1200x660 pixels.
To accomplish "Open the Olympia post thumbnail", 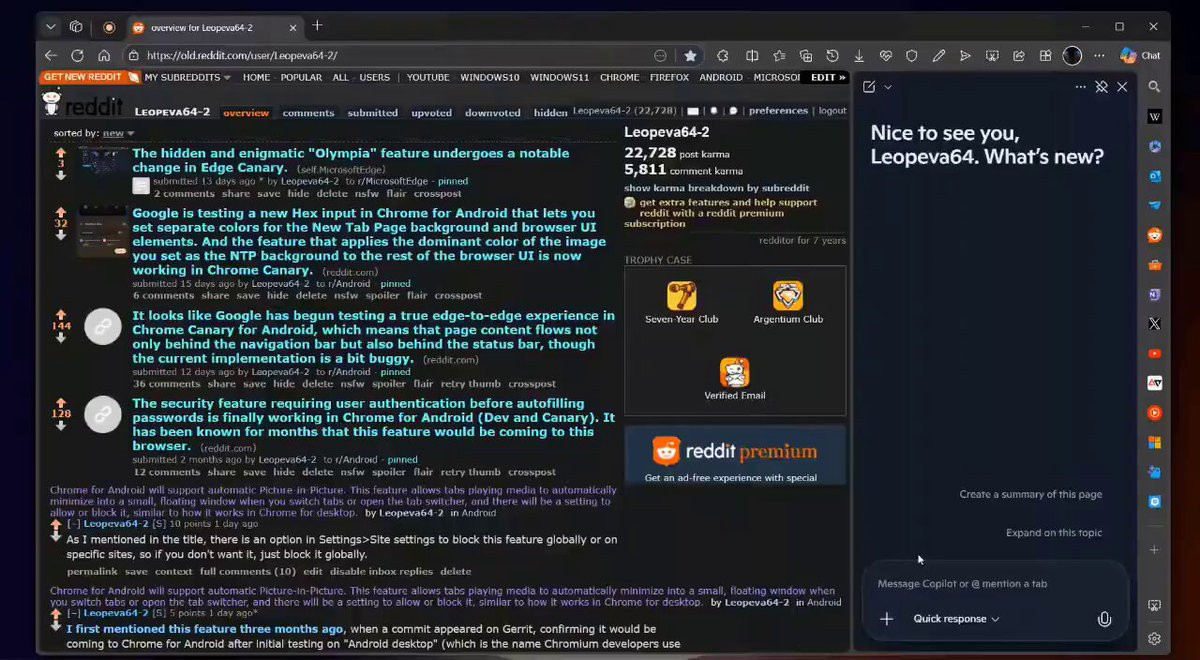I will click(x=103, y=161).
